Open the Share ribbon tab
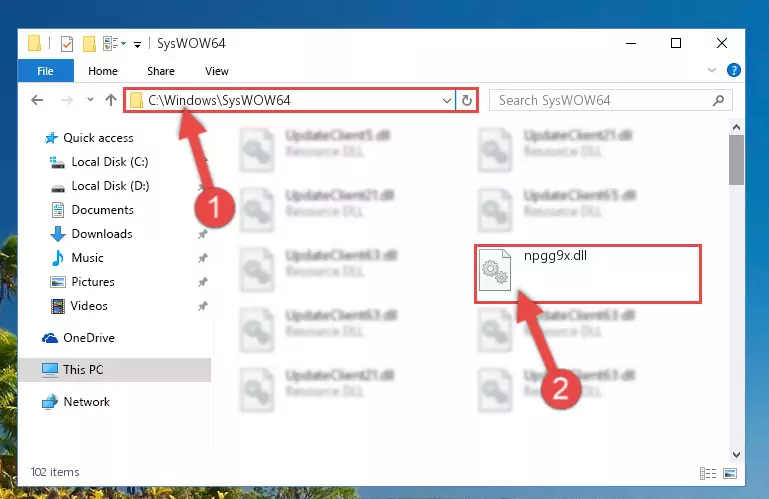This screenshot has height=499, width=769. coord(160,71)
